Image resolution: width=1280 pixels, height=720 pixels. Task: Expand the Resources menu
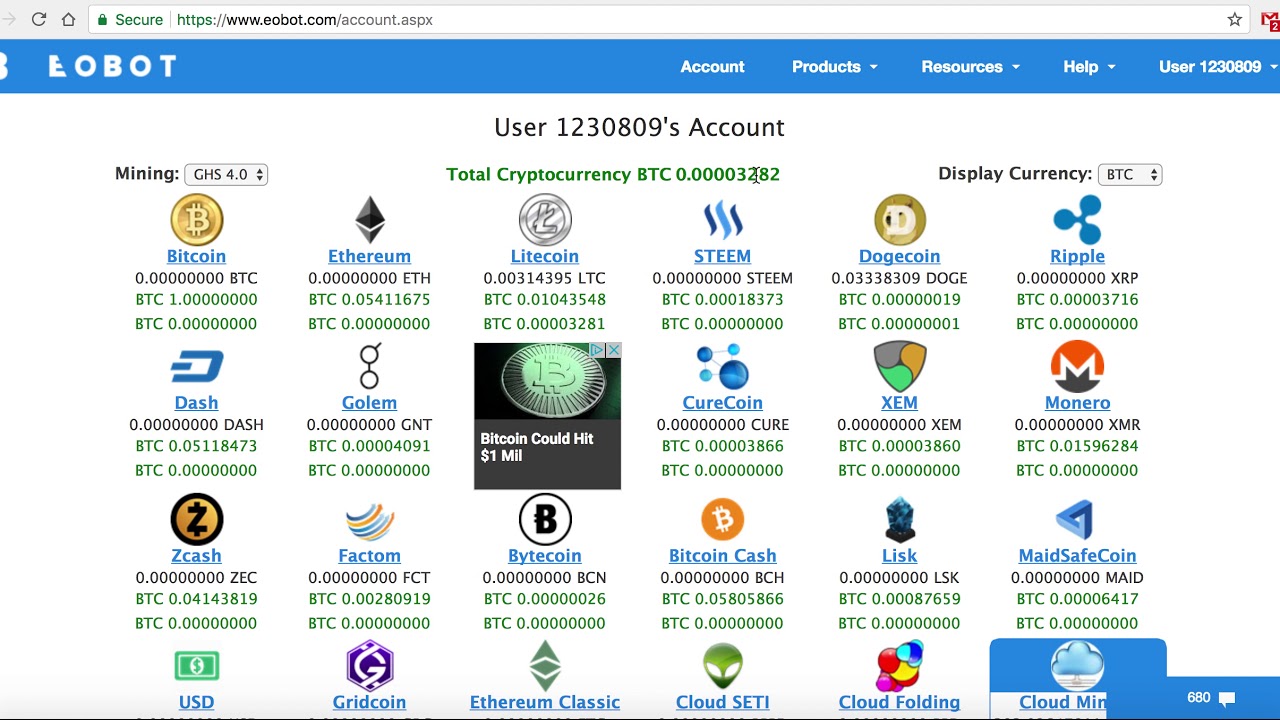point(970,66)
